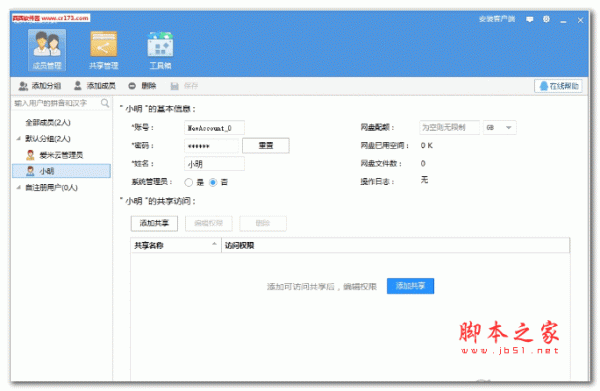This screenshot has width=600, height=391.
Task: Click 安装客户端 install client link
Action: point(497,19)
